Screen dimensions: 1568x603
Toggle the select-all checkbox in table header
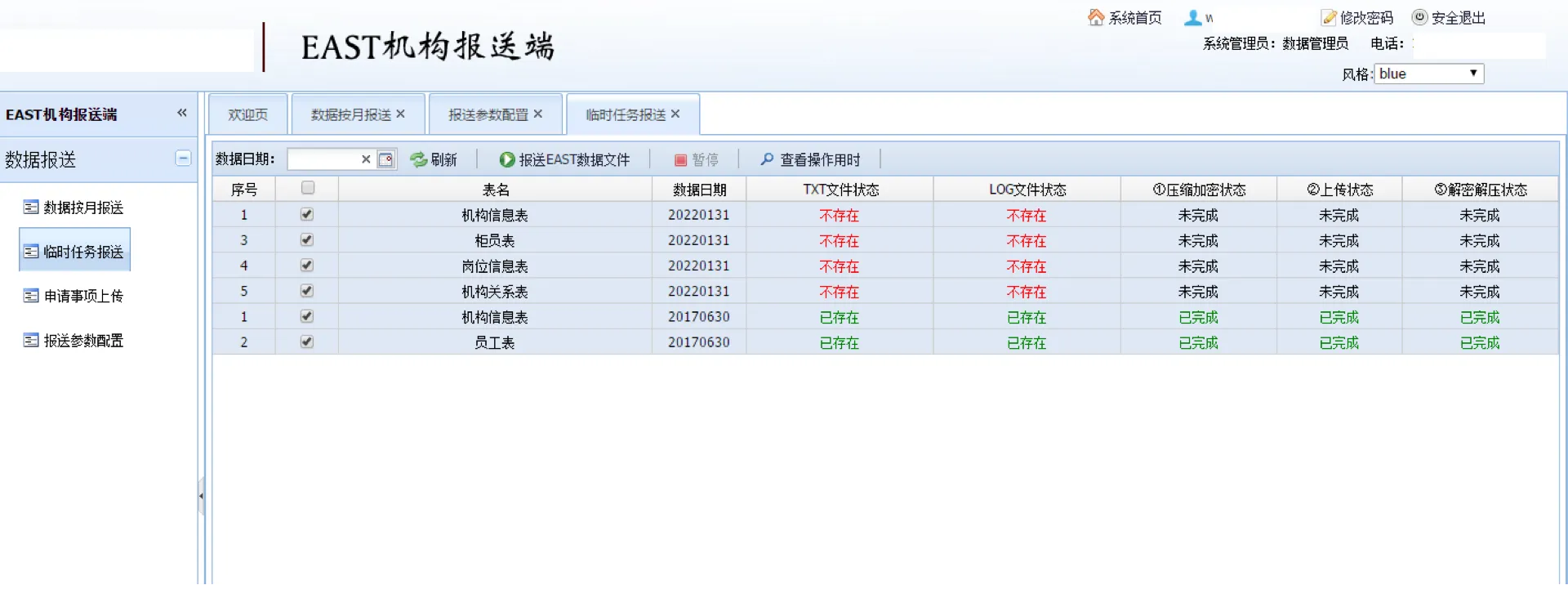[308, 188]
